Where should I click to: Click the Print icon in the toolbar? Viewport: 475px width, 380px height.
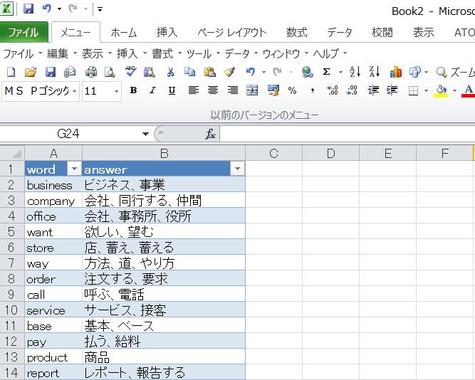point(91,72)
